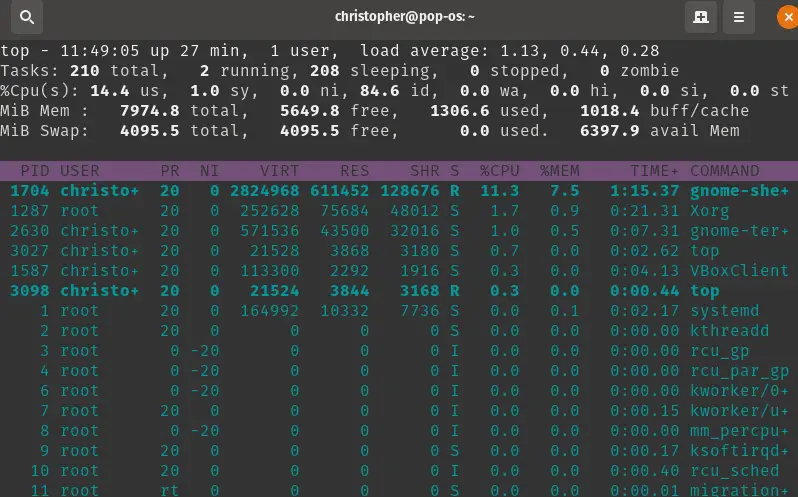Open the hamburger menu in header bar
Screen dimensions: 798x497
tap(739, 17)
